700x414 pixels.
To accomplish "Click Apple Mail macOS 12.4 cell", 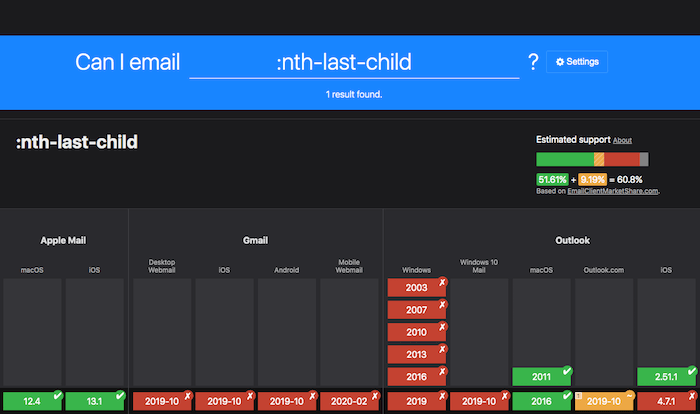I will [32, 401].
